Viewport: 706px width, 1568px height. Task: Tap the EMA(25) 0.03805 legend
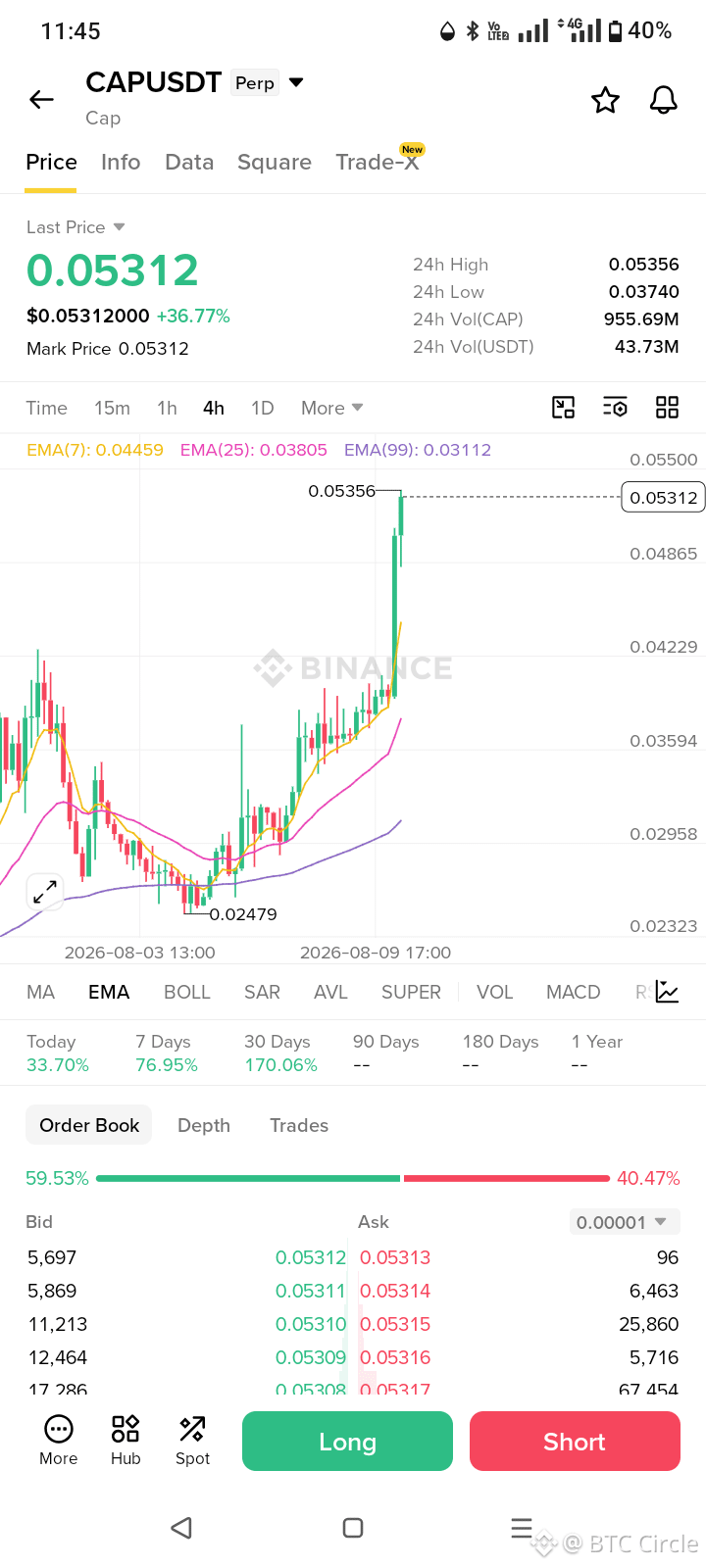[254, 450]
